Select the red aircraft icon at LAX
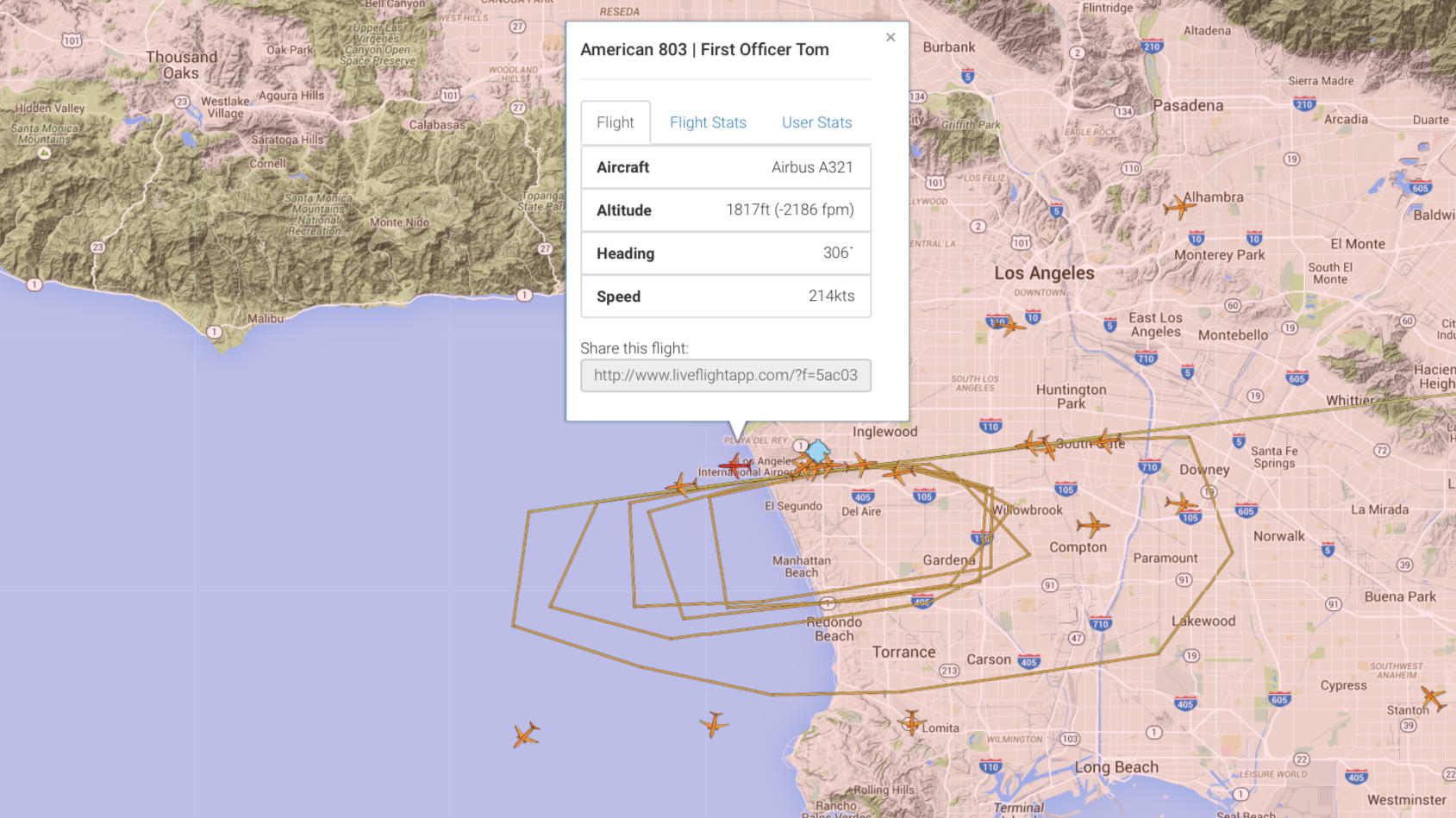Viewport: 1456px width, 818px height. pos(734,465)
